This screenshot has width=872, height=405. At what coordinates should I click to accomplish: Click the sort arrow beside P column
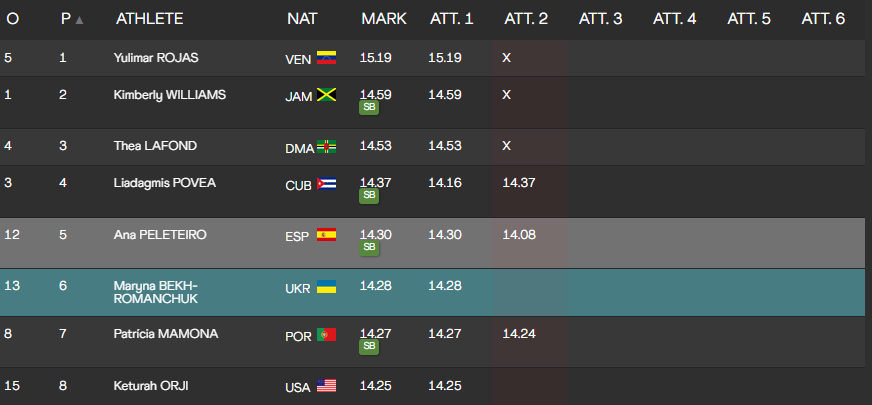(x=80, y=20)
